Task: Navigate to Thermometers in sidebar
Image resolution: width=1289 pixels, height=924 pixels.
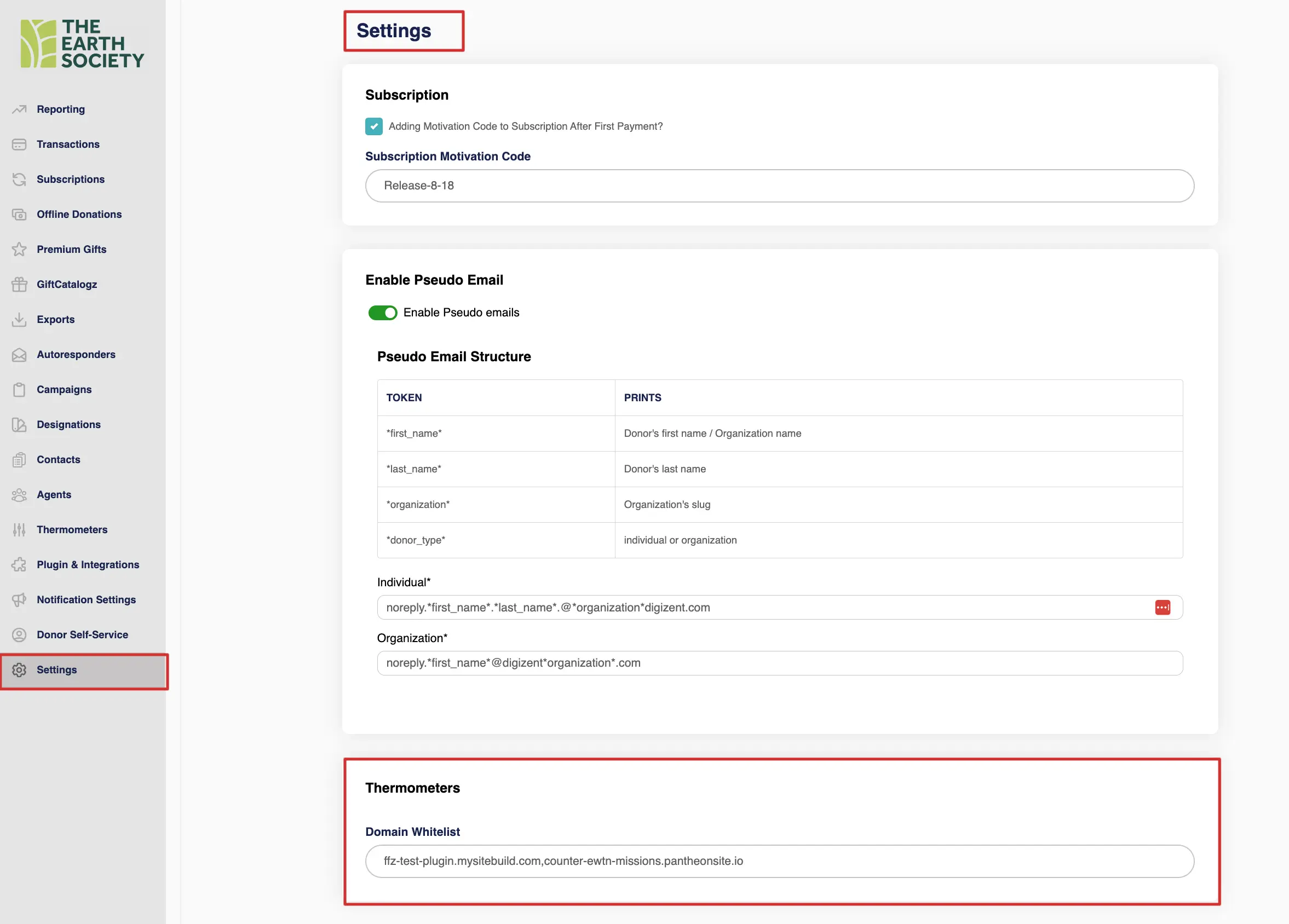Action: (72, 530)
